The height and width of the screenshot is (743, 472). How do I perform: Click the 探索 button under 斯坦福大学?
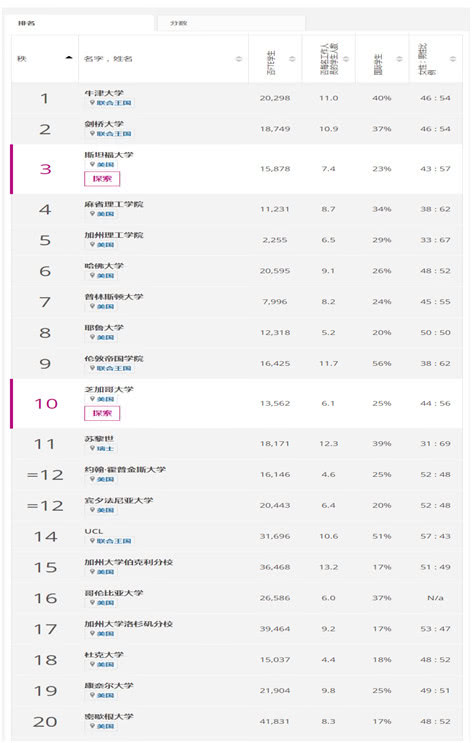[x=102, y=179]
